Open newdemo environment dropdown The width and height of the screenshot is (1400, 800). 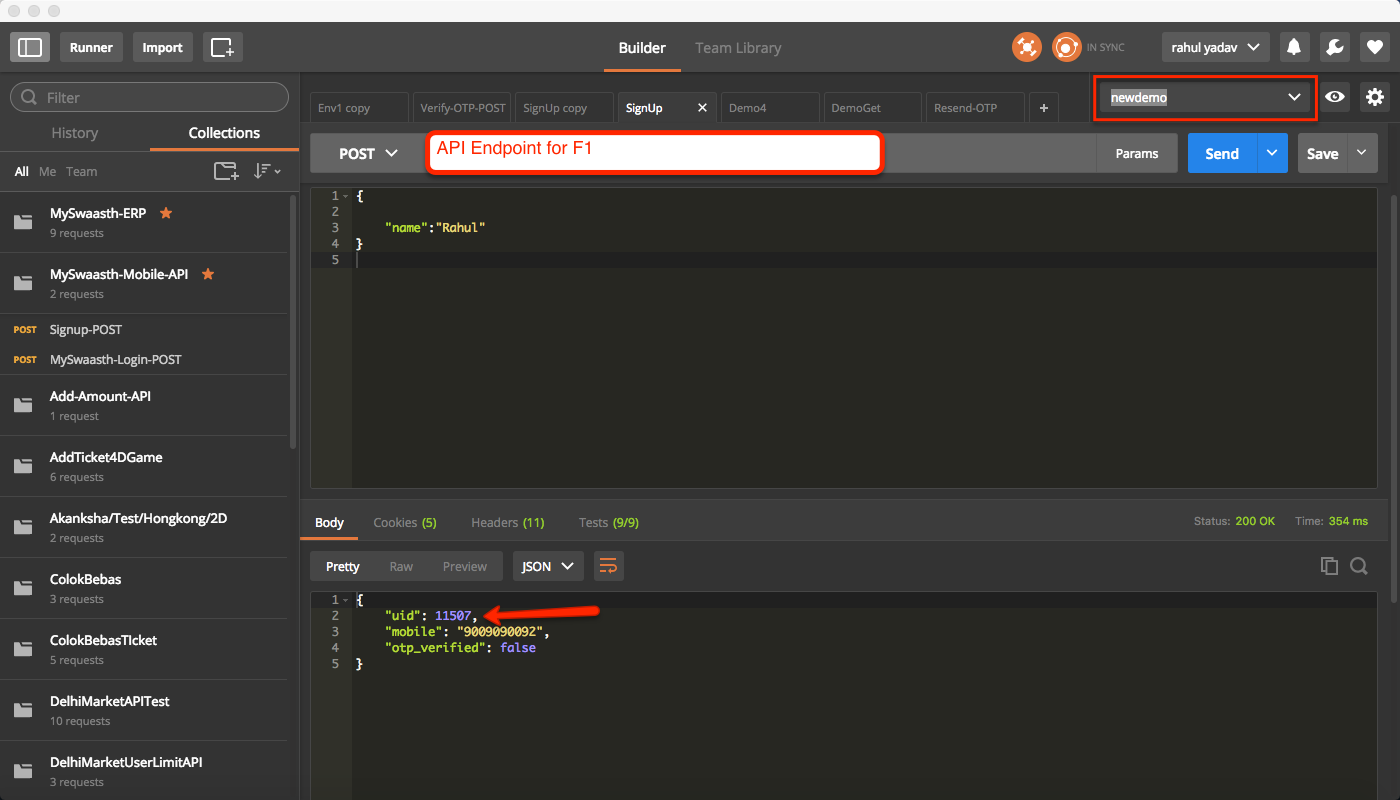pos(1205,97)
